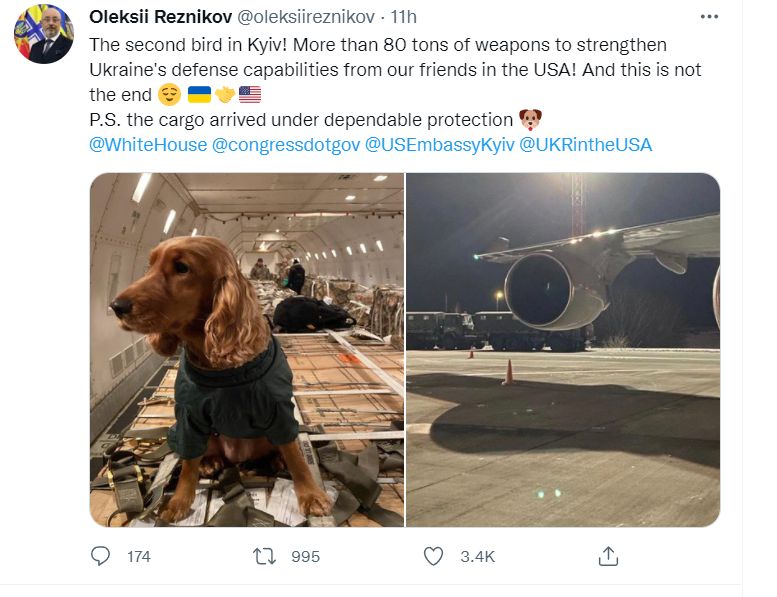Viewport: 777px width, 597px height.
Task: Click the Ukraine flag emoji
Action: (200, 94)
